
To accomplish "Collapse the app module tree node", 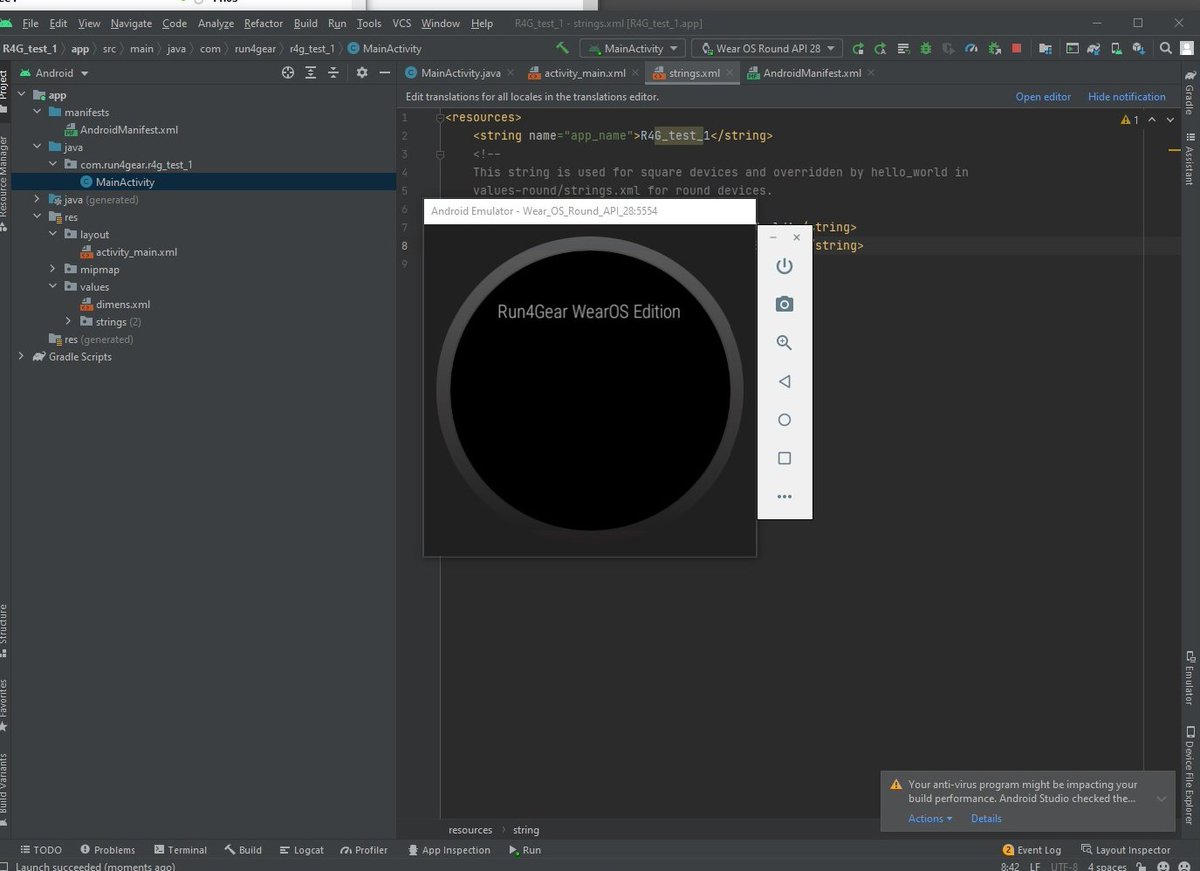I will click(23, 95).
